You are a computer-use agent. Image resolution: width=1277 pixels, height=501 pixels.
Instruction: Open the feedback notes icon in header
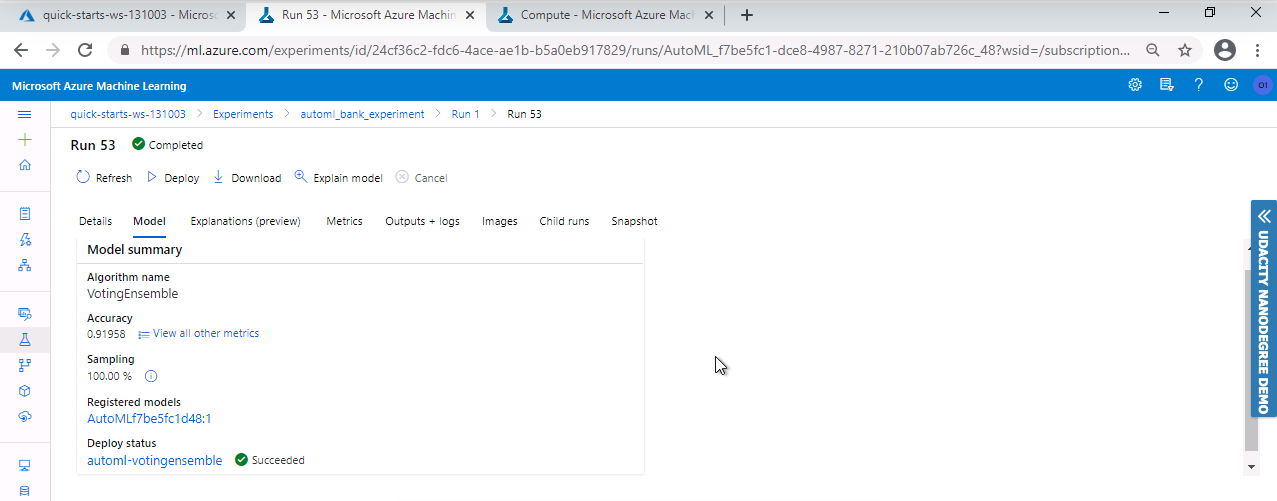coord(1166,85)
